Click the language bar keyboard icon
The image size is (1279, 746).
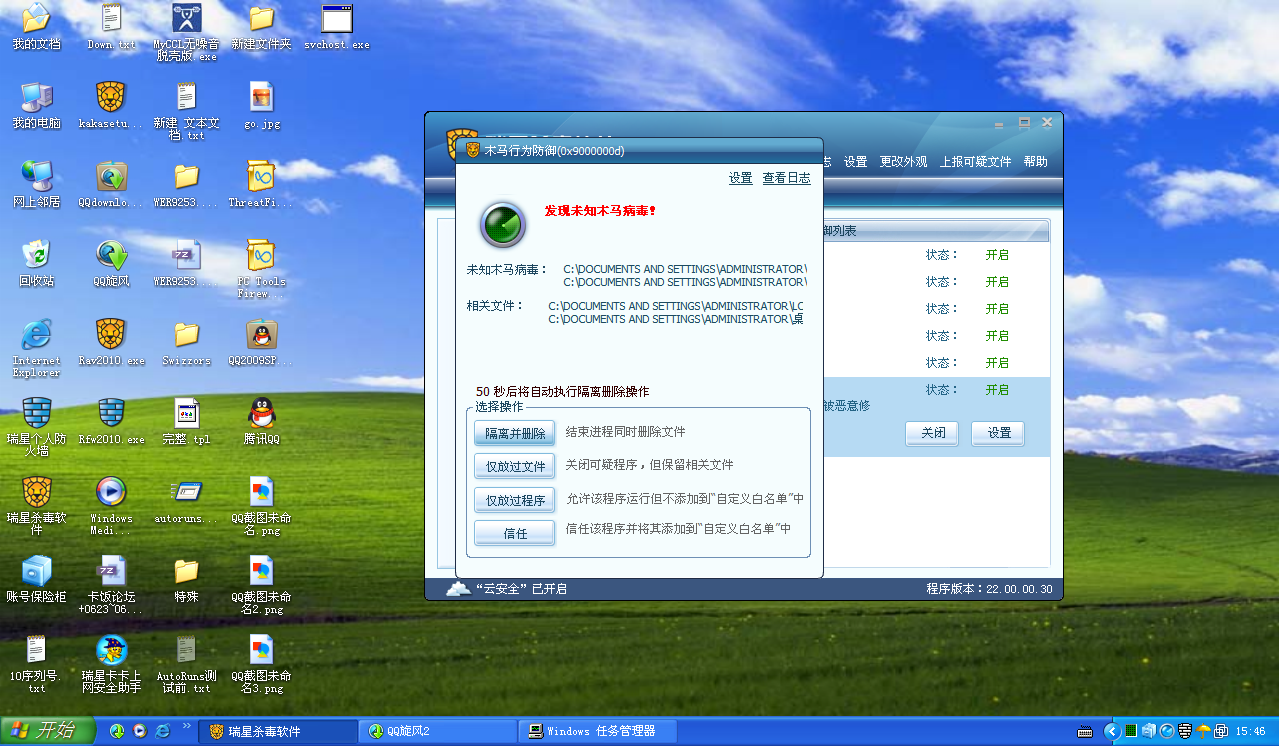coord(1085,732)
